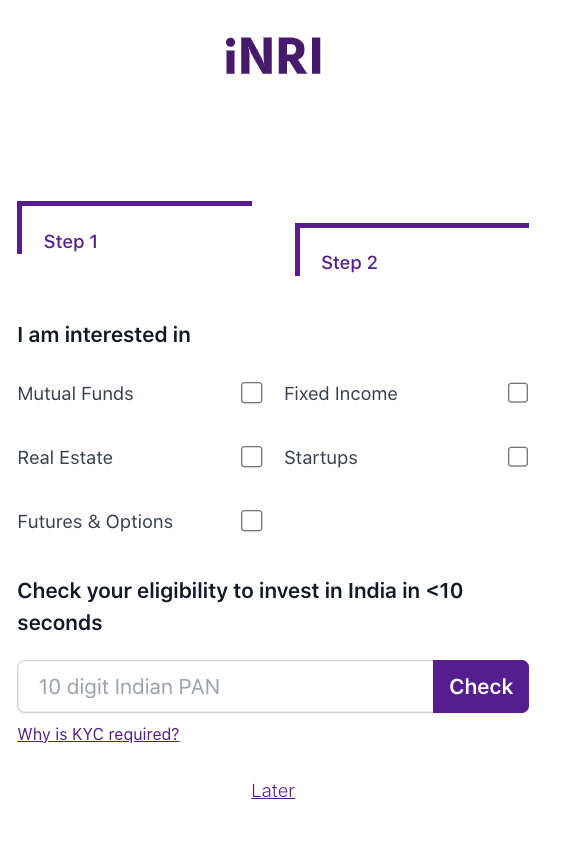Click the Futures & Options label

(x=95, y=521)
